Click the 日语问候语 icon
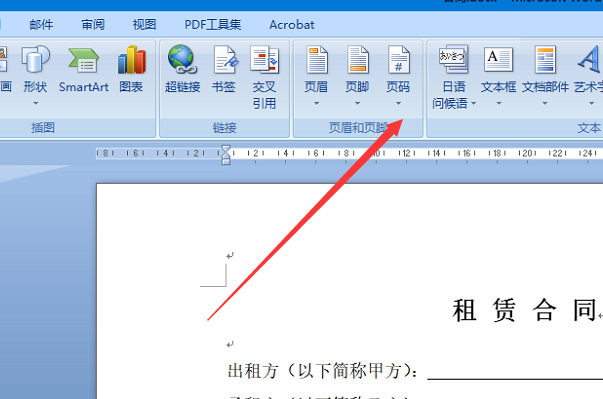 453,59
